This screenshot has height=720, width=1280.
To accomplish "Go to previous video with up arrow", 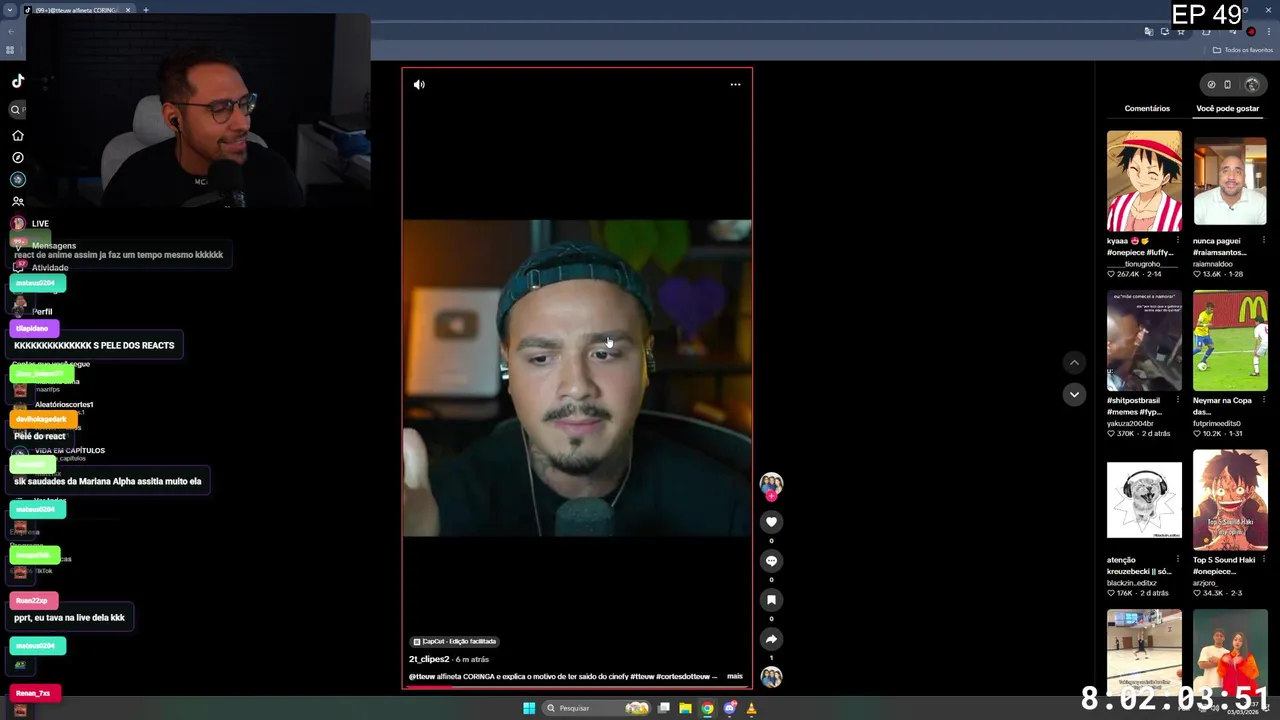I will point(1074,363).
